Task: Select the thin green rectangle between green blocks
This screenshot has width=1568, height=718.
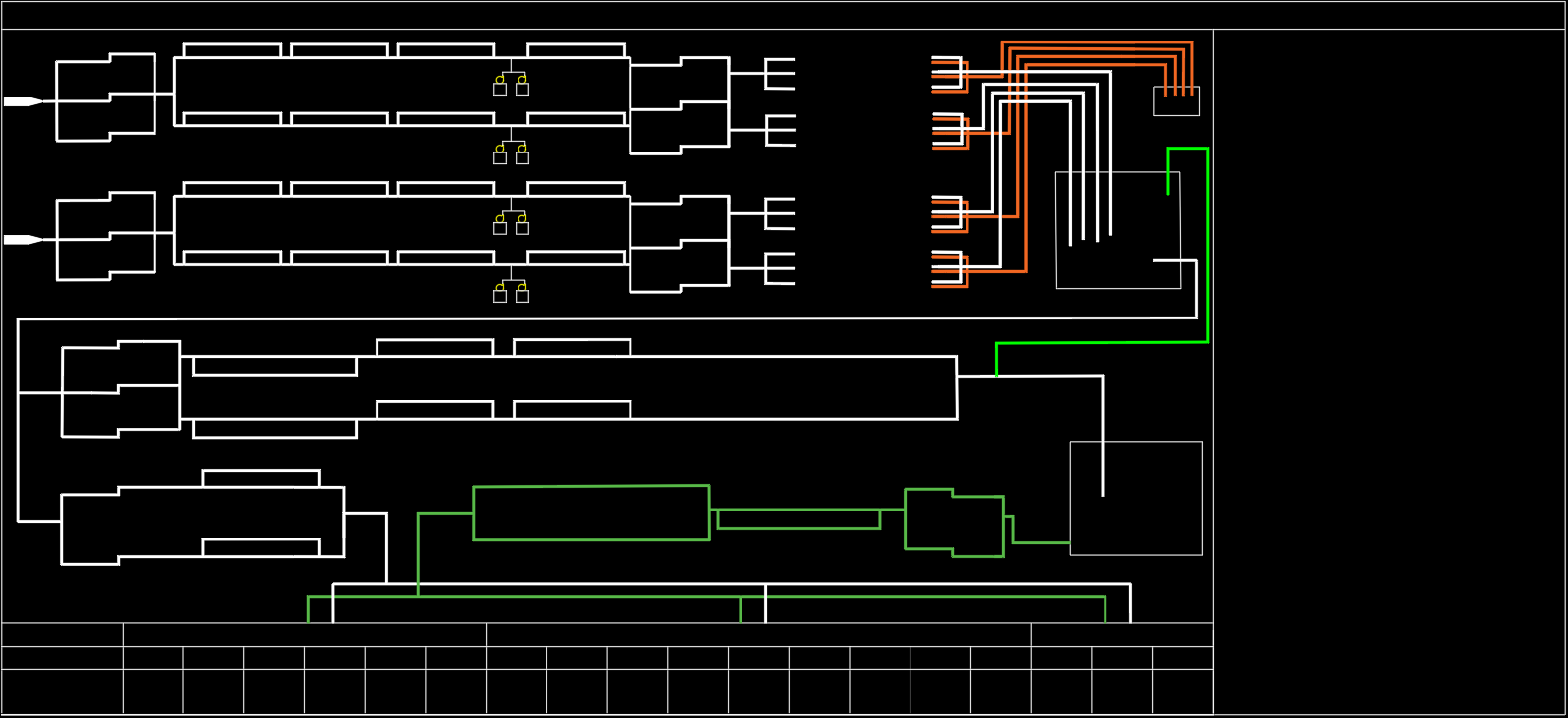Action: tap(798, 520)
